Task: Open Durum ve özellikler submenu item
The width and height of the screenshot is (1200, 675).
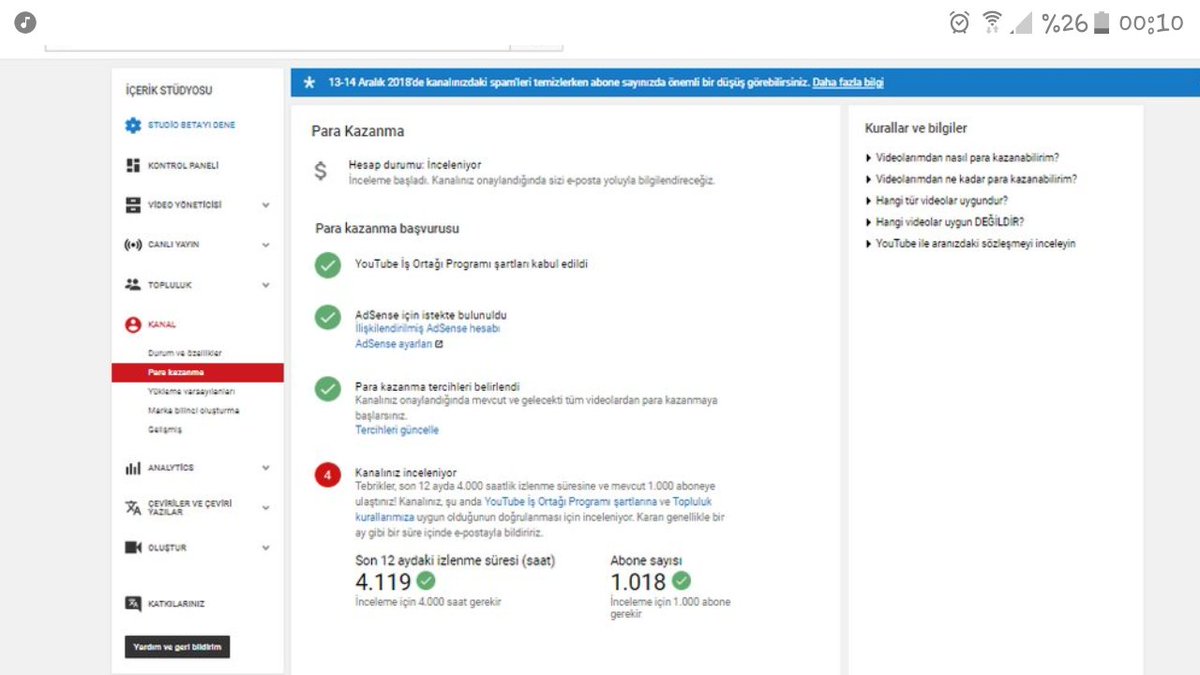Action: [185, 353]
